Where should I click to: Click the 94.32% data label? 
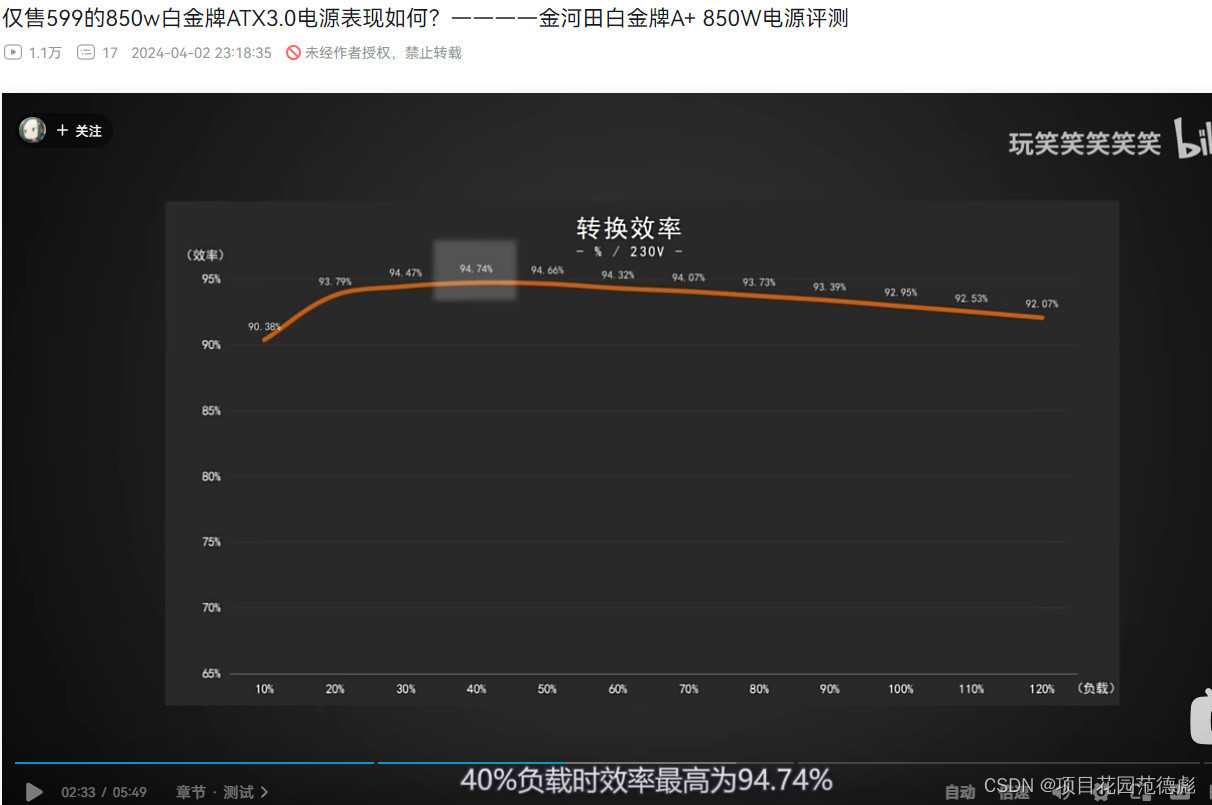(617, 274)
